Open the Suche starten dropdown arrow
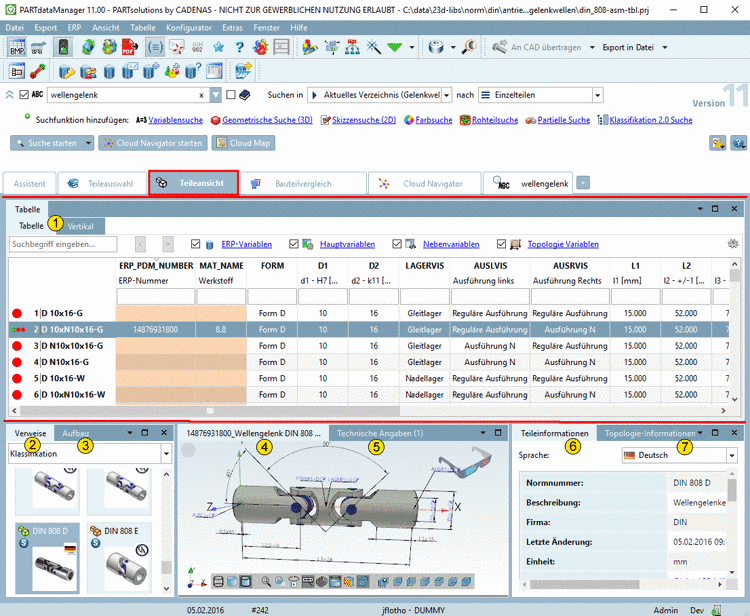The image size is (750, 616). 88,143
